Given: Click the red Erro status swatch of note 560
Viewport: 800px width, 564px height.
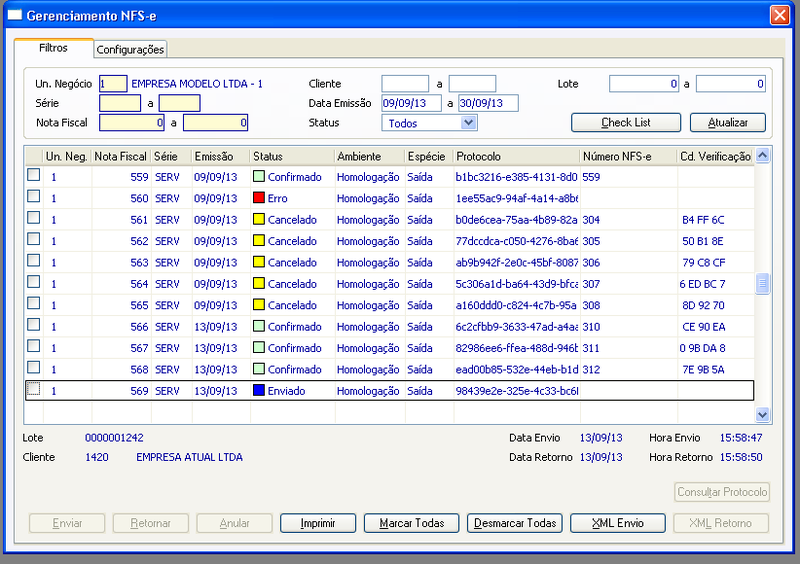Looking at the screenshot, I should point(259,198).
